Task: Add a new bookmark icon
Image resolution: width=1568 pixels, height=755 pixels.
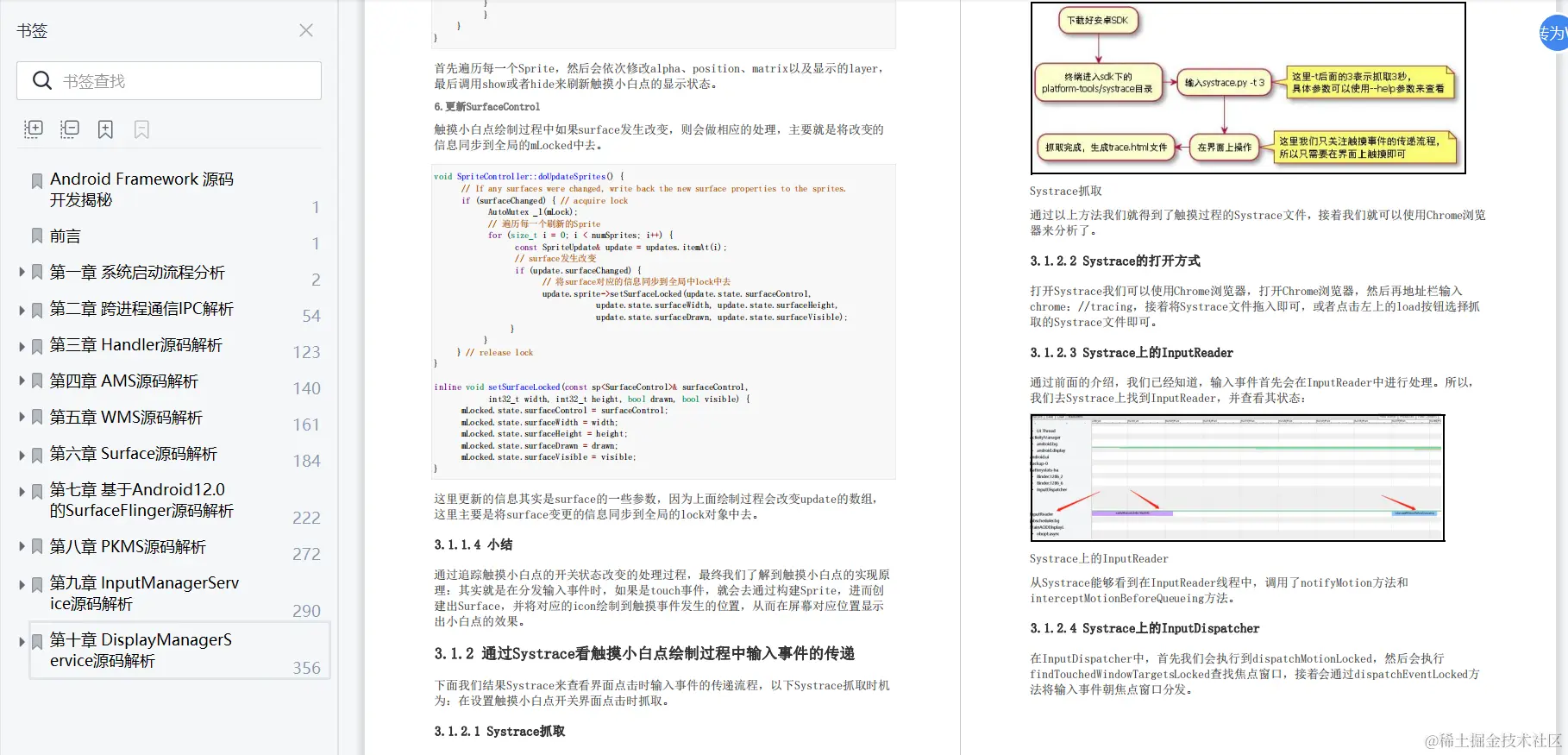Action: pos(105,129)
